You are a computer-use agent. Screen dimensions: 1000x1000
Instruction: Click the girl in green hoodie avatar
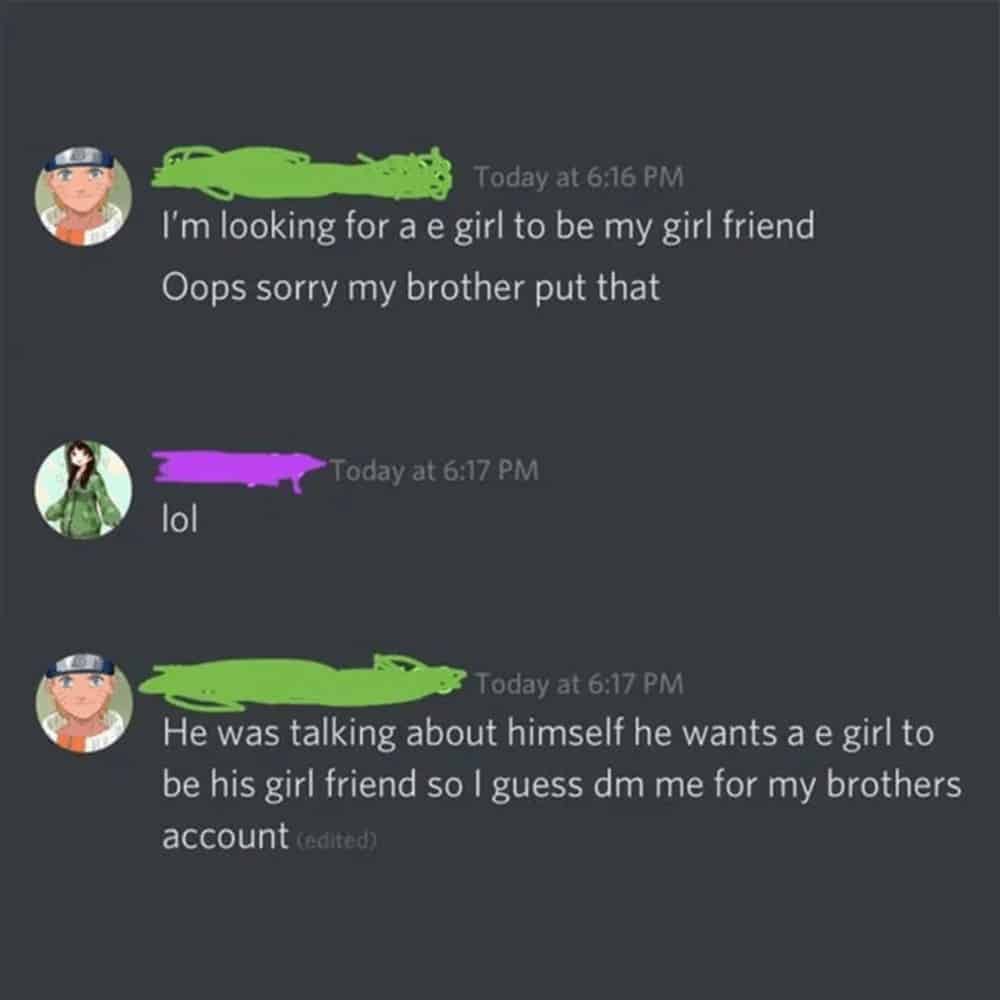point(84,490)
